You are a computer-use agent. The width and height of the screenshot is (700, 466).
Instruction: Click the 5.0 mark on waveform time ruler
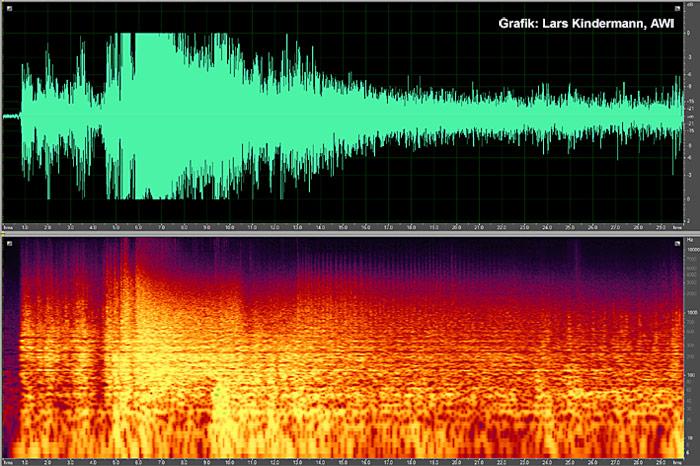(116, 228)
